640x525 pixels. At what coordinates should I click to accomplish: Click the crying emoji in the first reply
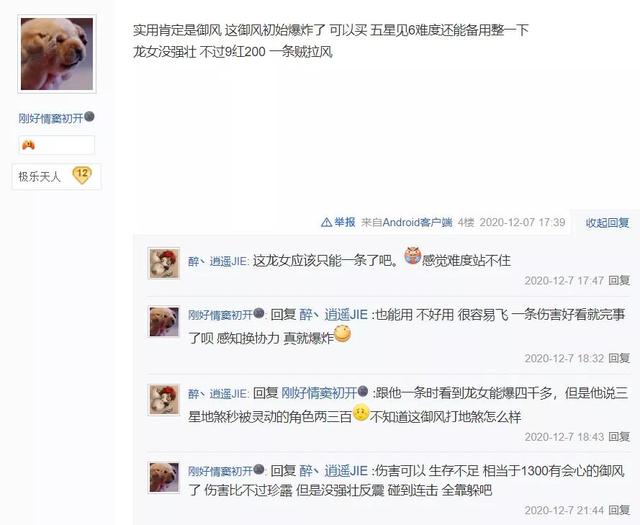pos(412,256)
